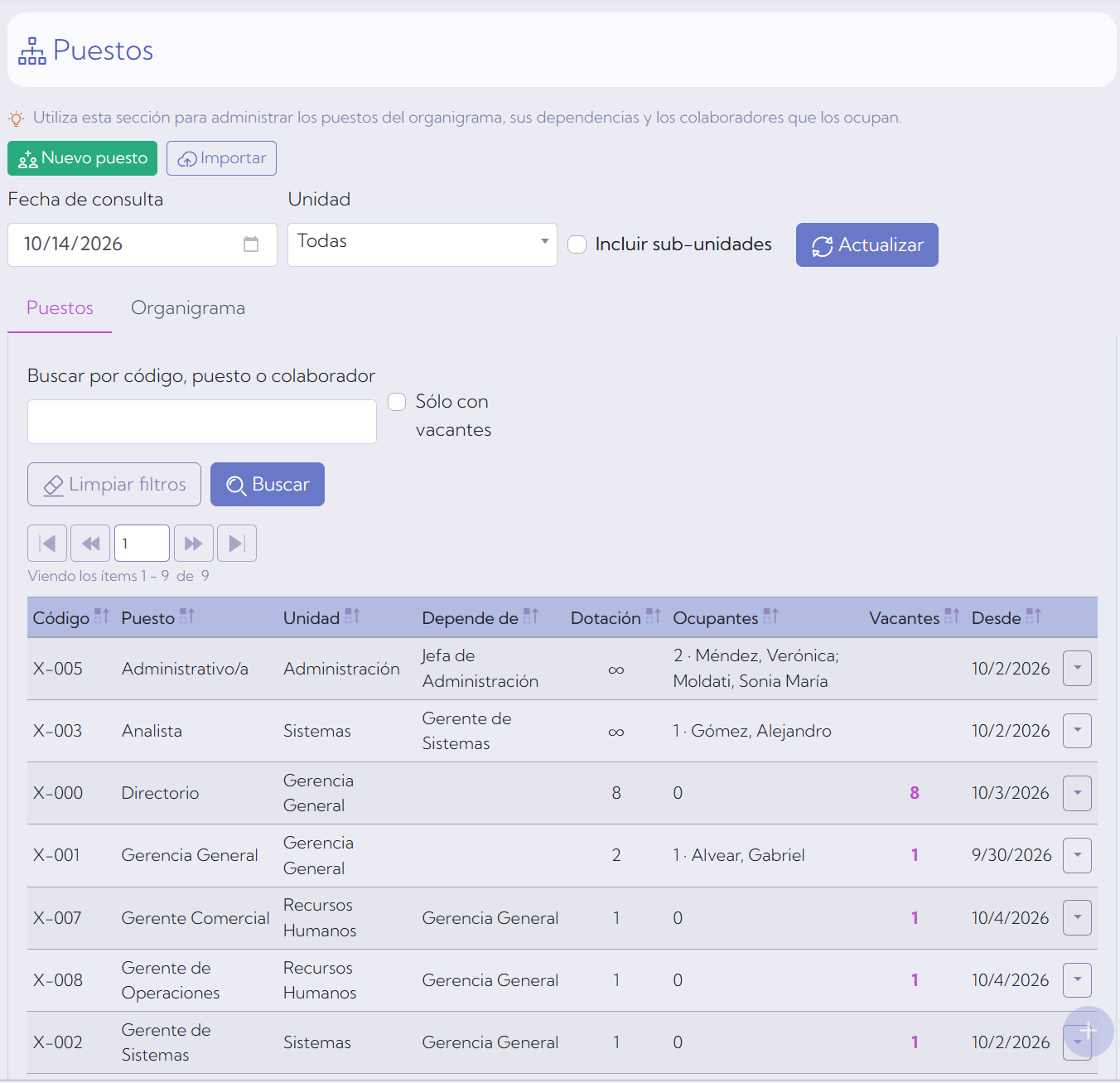The image size is (1120, 1083).
Task: Sort table by Vacantes column
Action: coord(952,616)
